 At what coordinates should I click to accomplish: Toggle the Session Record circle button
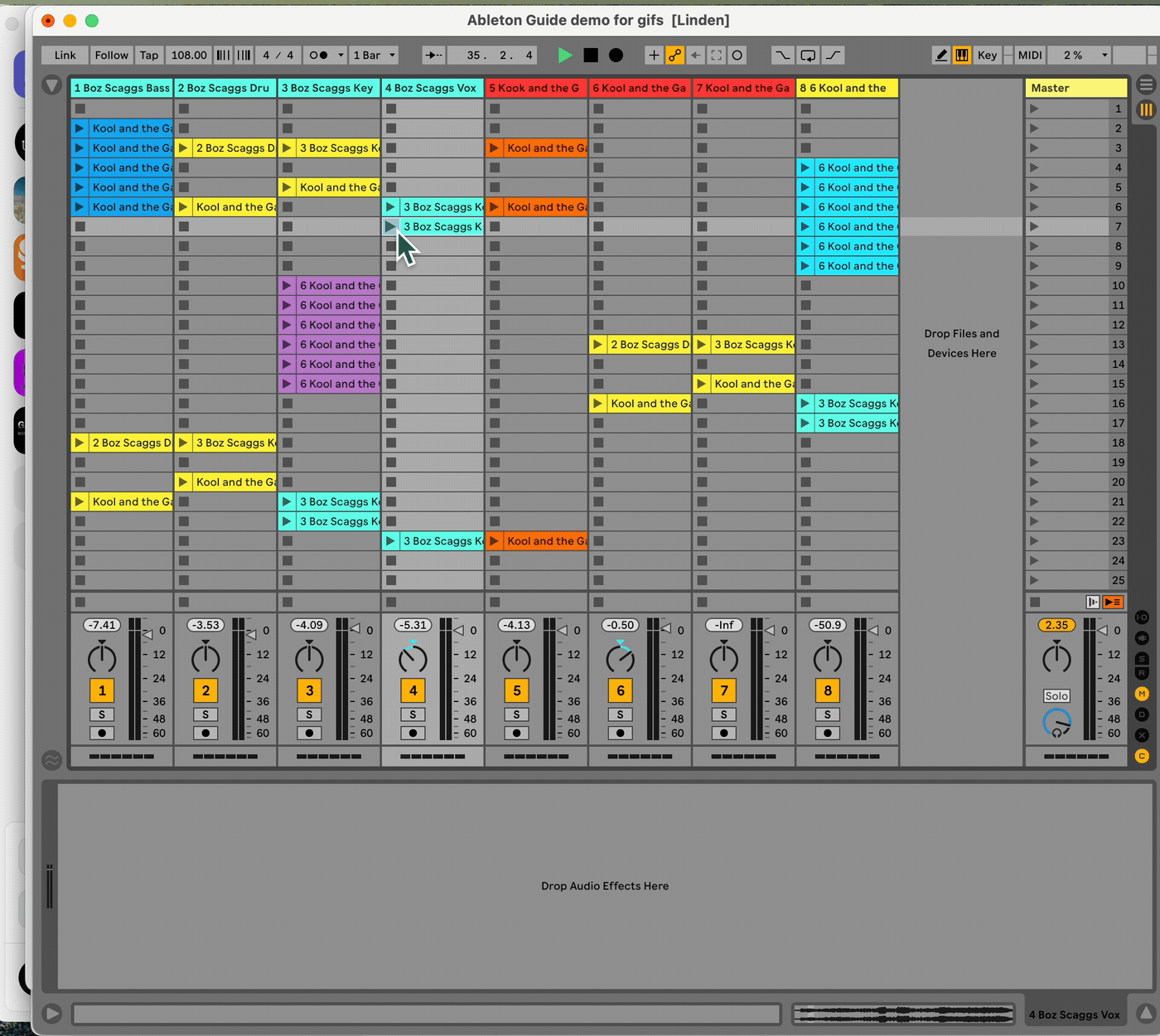click(737, 56)
